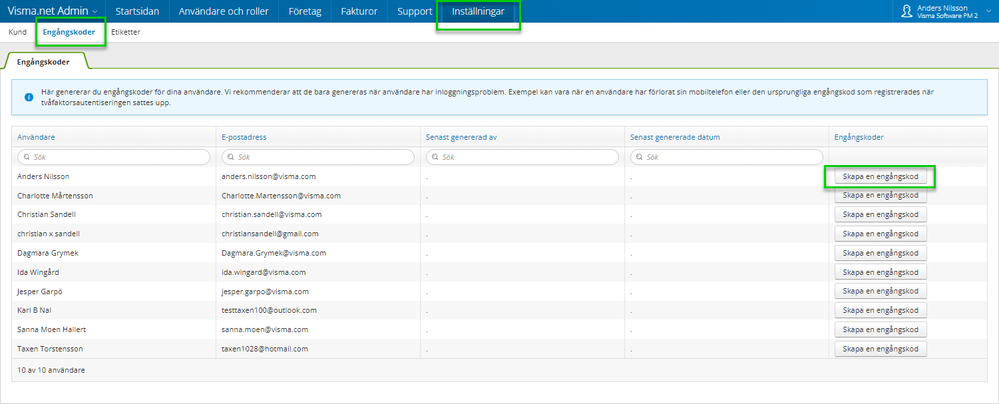This screenshot has width=999, height=404.
Task: Click email christian.sandell@visma.com
Action: point(271,214)
